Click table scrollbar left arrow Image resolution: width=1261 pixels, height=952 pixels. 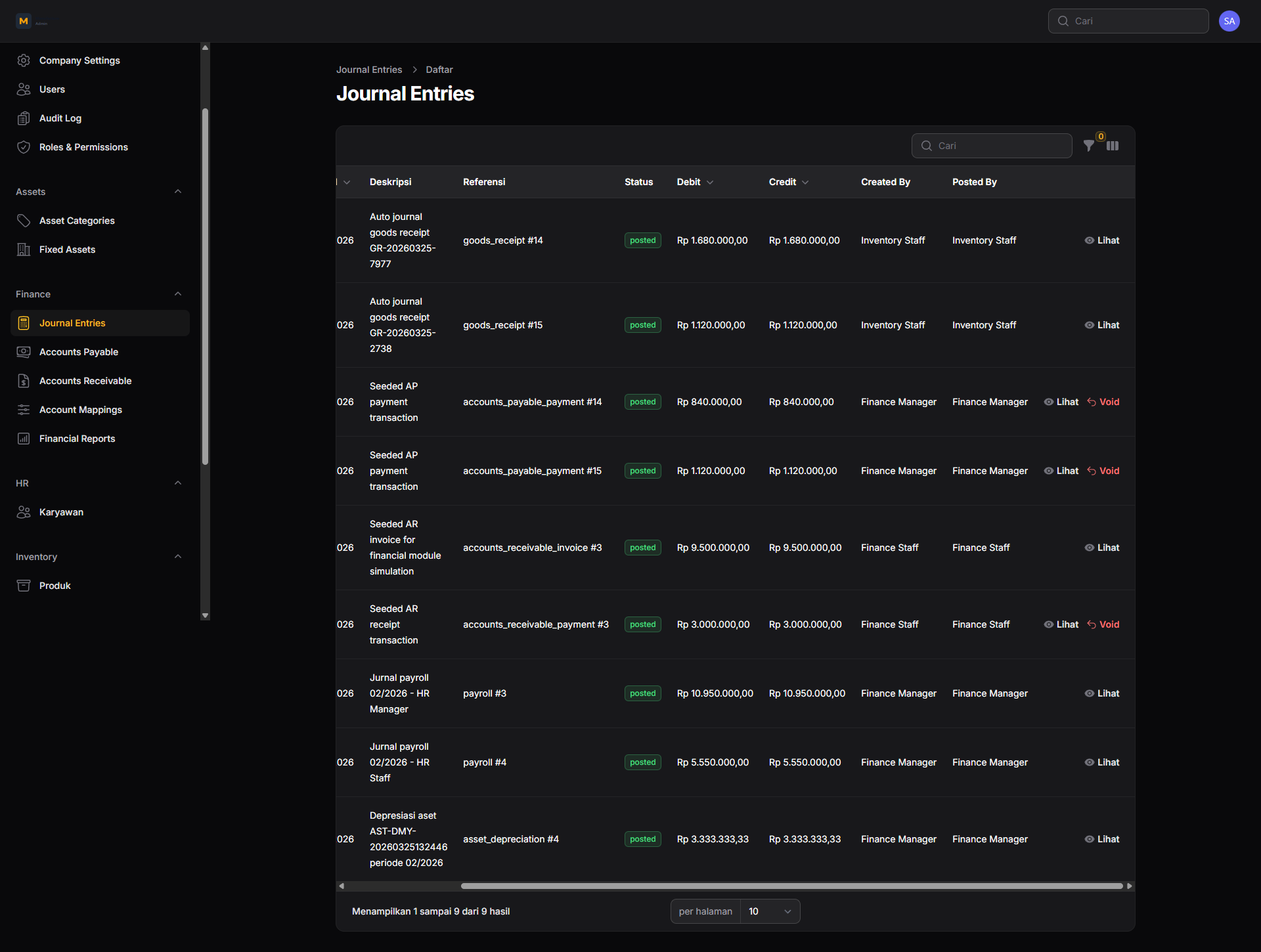click(342, 886)
